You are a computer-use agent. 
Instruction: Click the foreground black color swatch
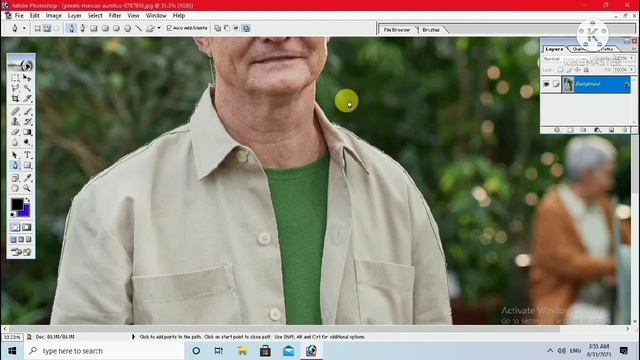[17, 204]
